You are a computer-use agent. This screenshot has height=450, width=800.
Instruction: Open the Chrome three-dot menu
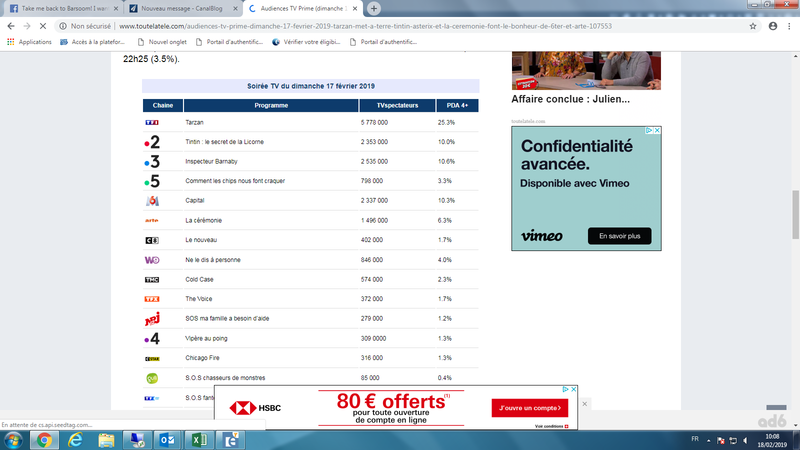(x=789, y=26)
